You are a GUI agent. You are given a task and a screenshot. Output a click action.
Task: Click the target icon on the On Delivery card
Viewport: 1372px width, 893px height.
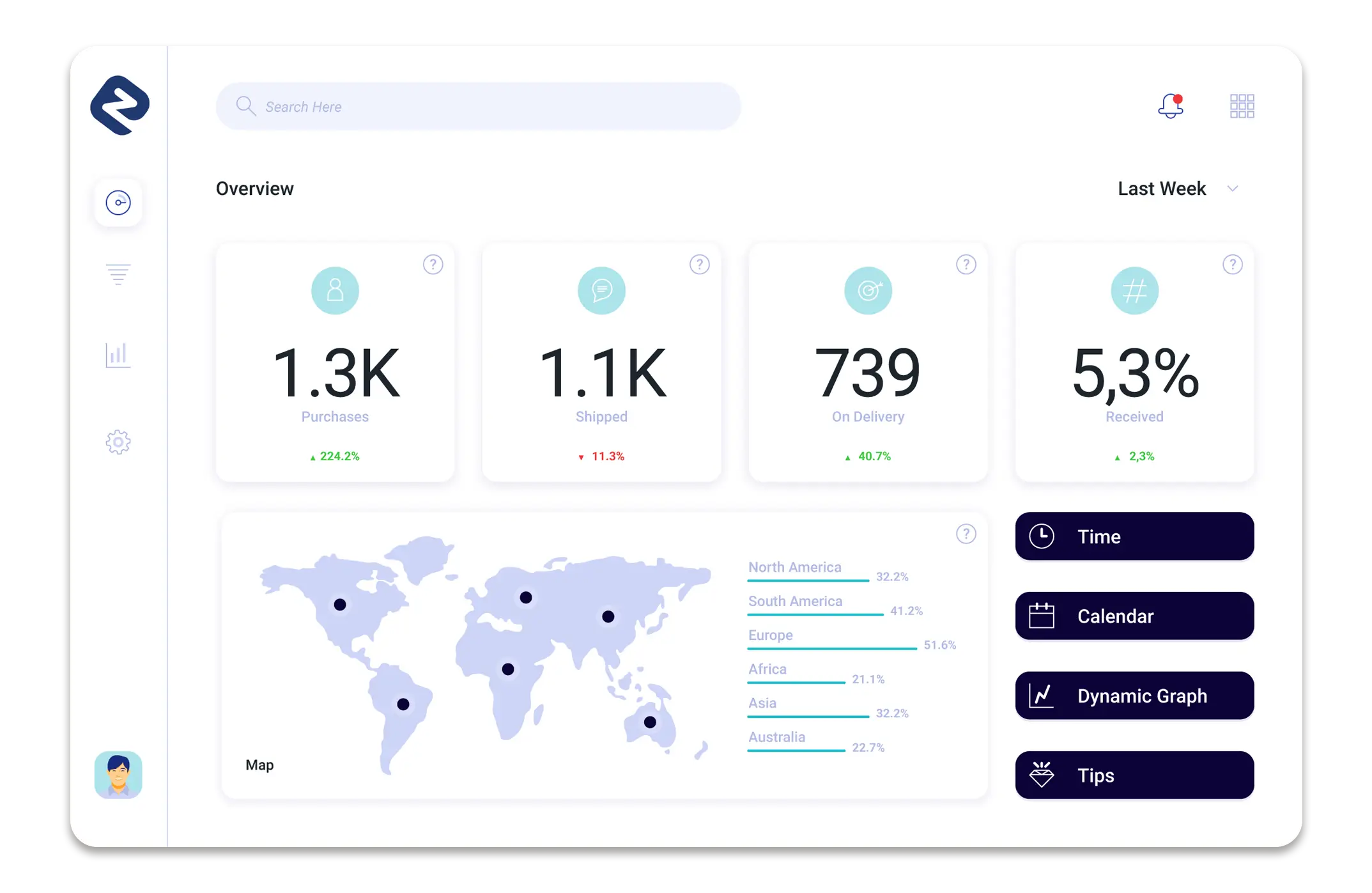pyautogui.click(x=868, y=291)
